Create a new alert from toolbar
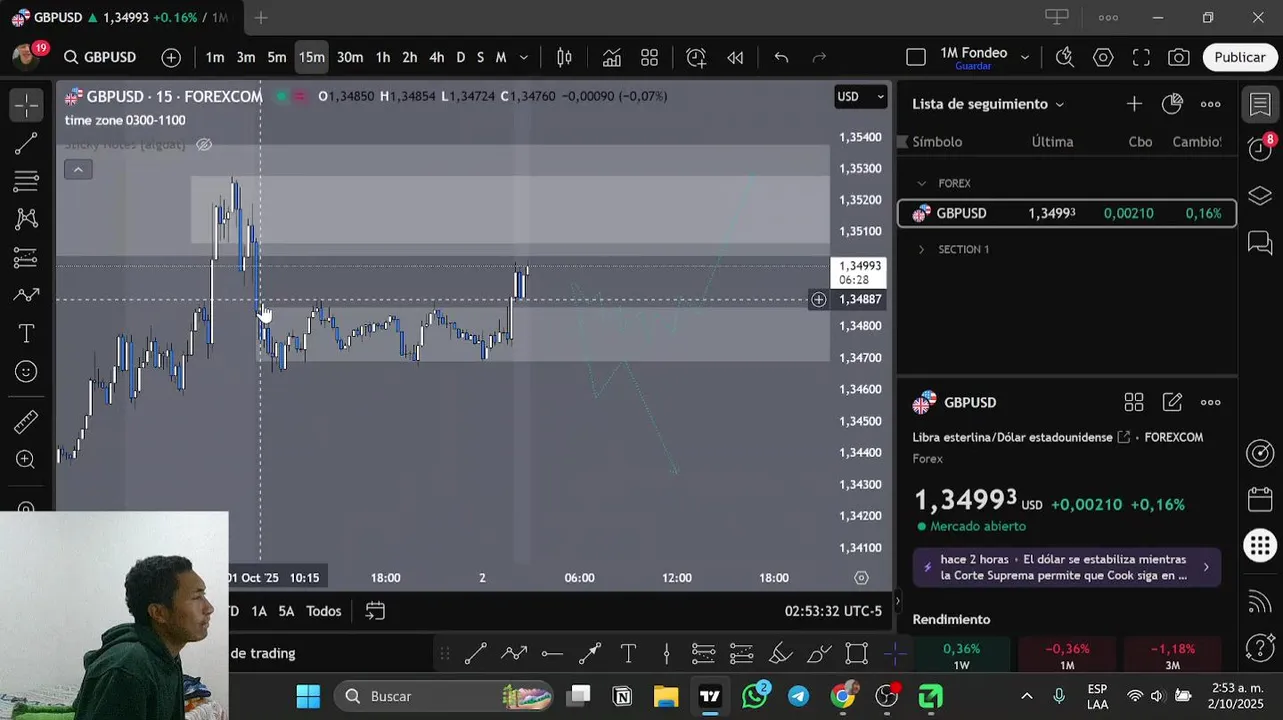Viewport: 1283px width, 720px height. click(x=696, y=57)
